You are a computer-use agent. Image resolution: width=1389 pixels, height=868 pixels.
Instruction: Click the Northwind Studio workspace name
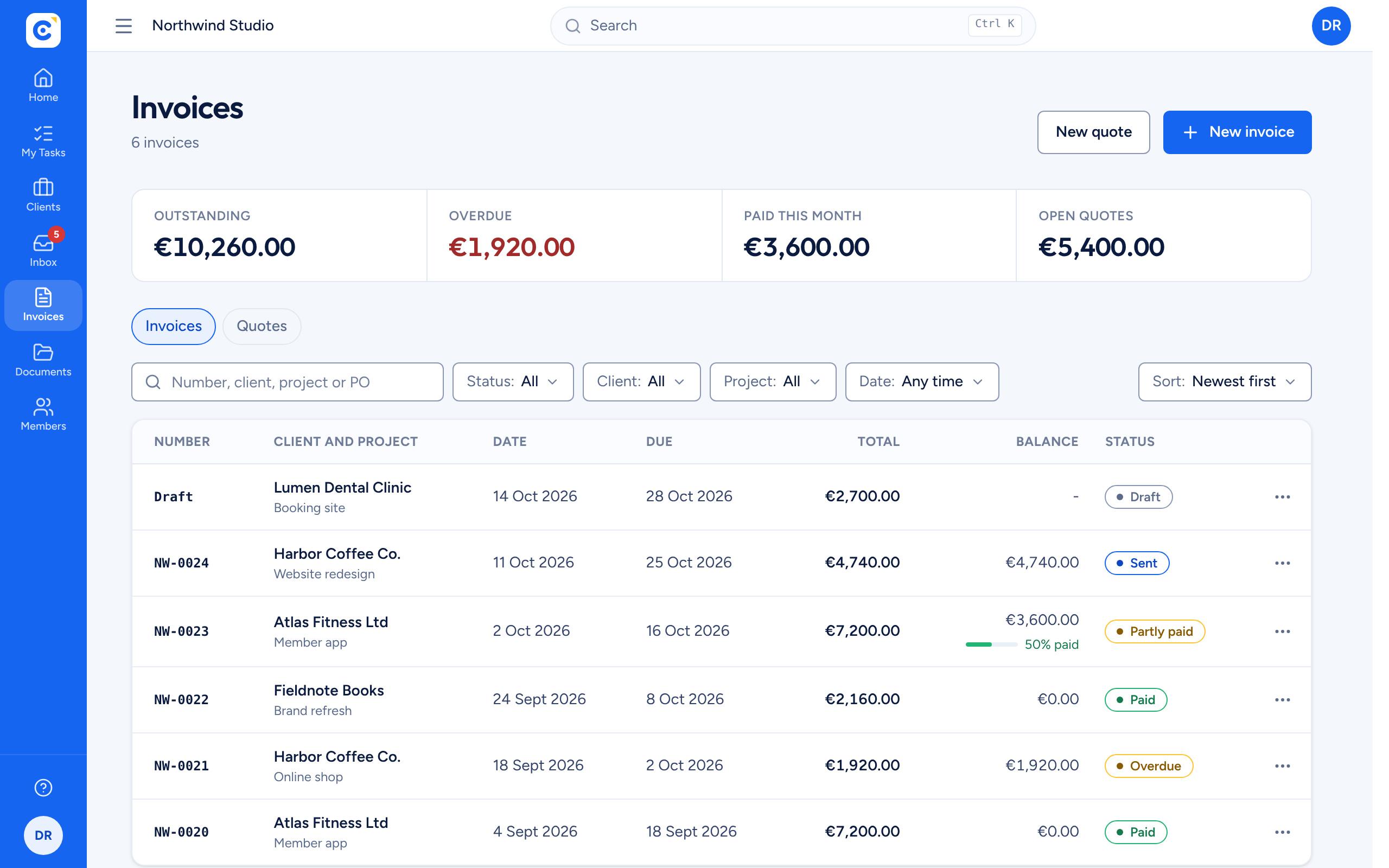pyautogui.click(x=212, y=26)
